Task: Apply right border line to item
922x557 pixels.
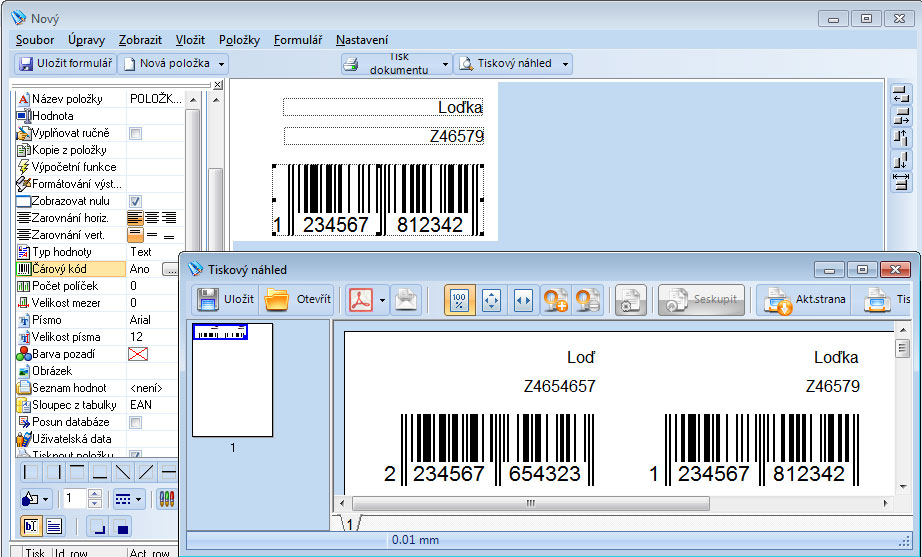Action: tap(54, 472)
